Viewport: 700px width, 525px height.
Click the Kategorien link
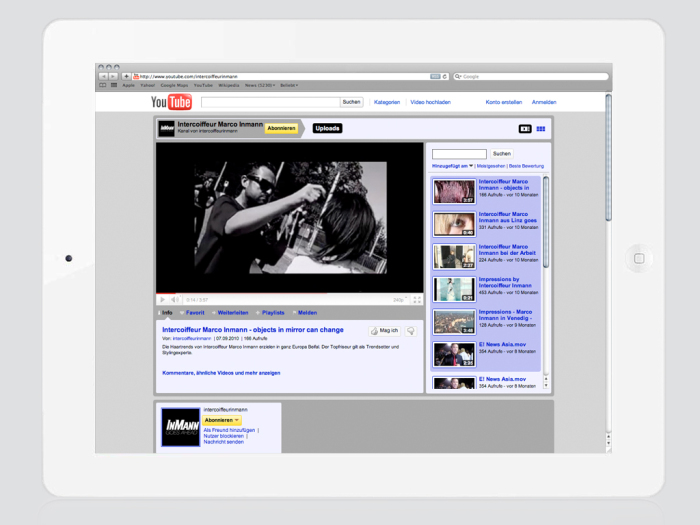click(x=387, y=102)
